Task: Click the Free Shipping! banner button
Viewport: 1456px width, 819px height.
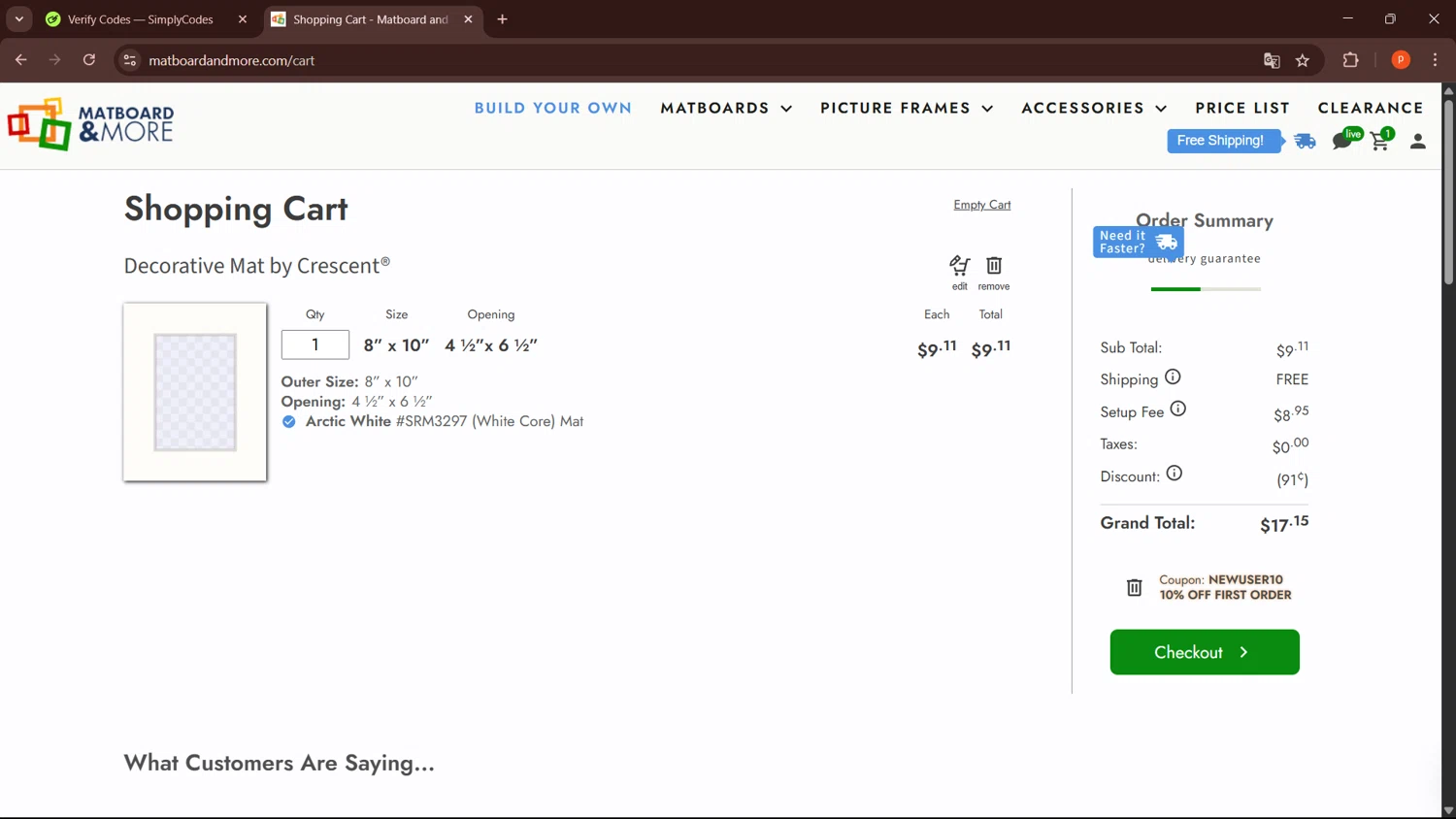Action: click(x=1224, y=141)
